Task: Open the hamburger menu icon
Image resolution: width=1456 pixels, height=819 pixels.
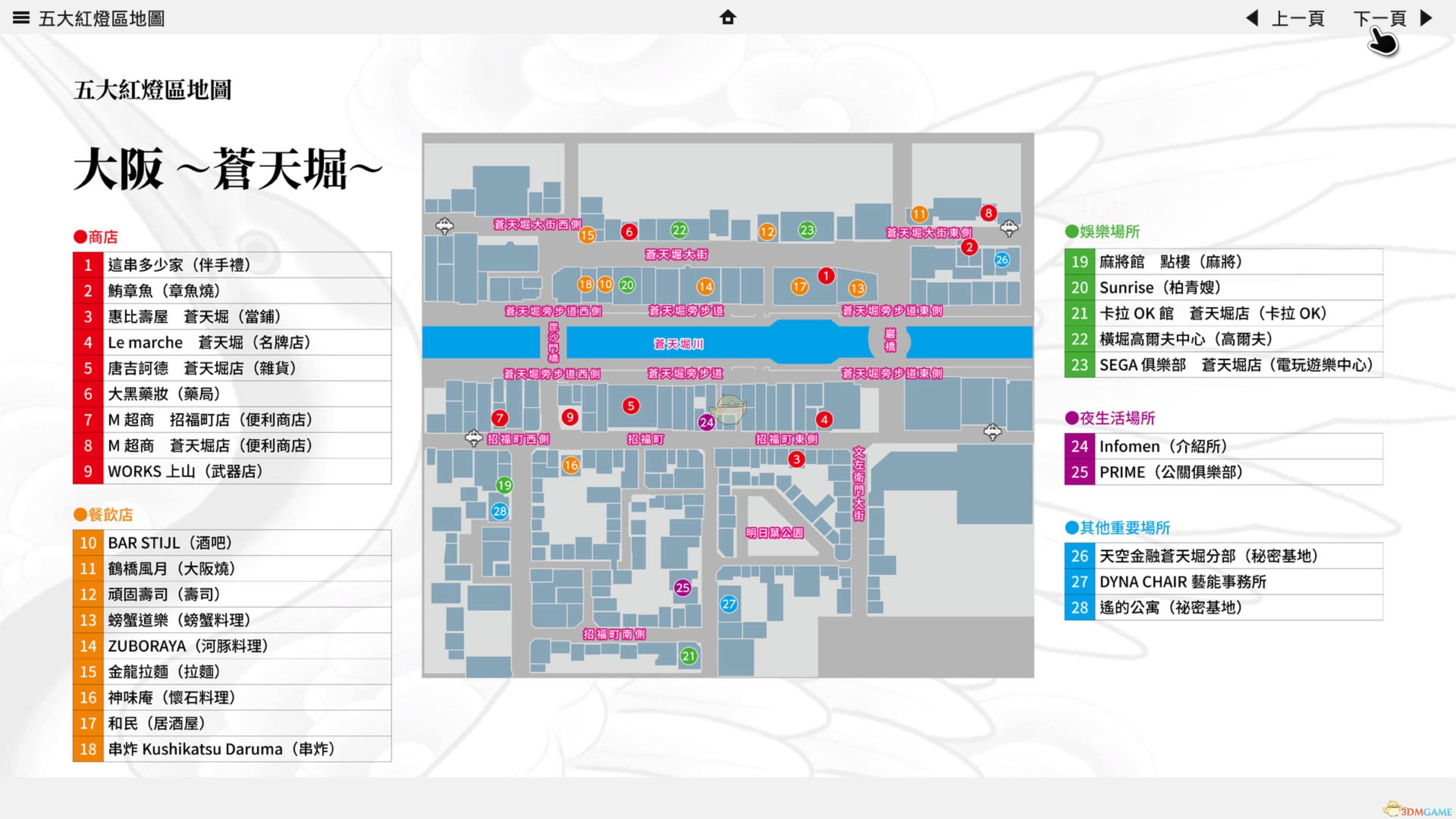Action: click(21, 18)
